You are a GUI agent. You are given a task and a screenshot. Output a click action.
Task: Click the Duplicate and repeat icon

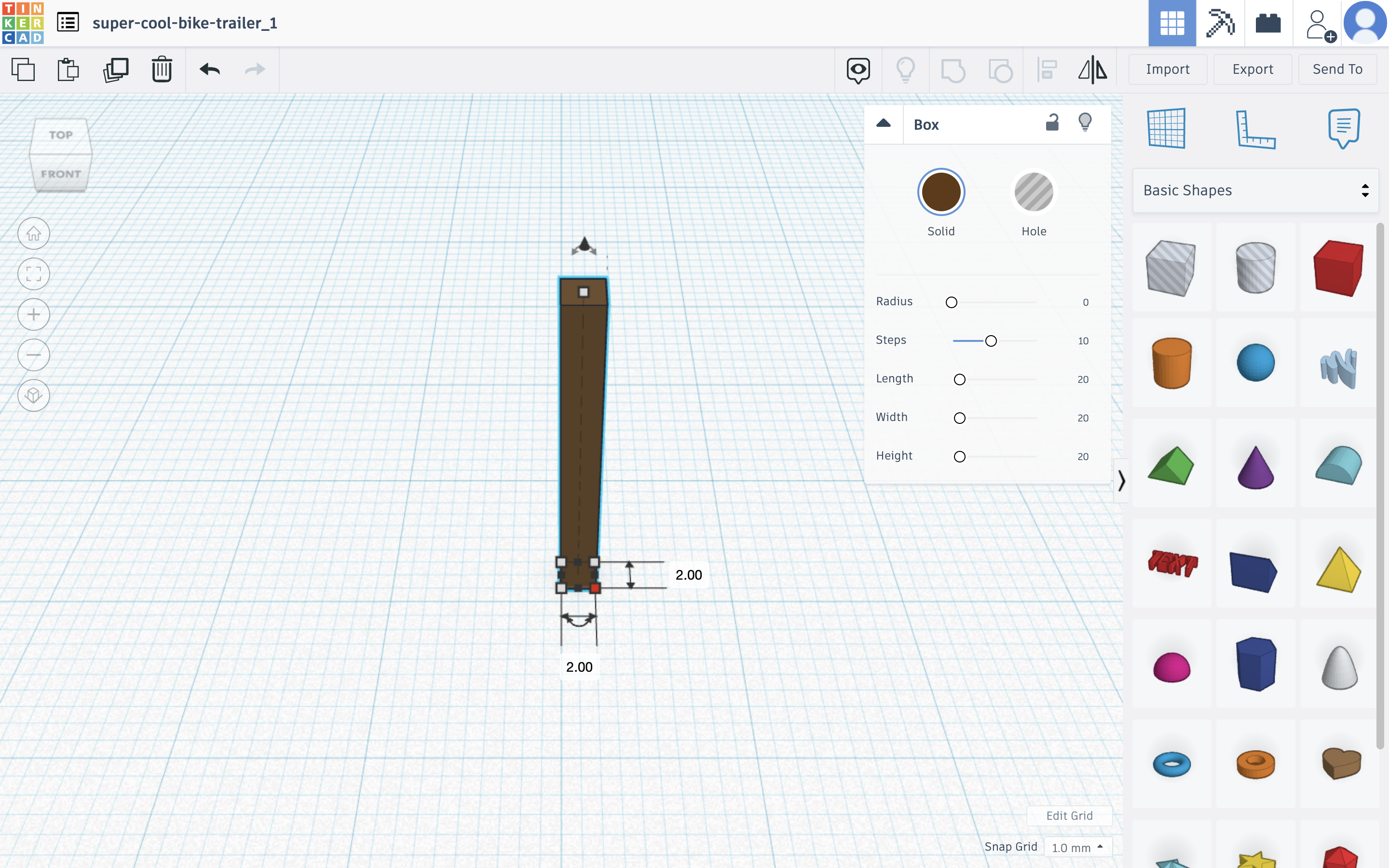tap(115, 70)
